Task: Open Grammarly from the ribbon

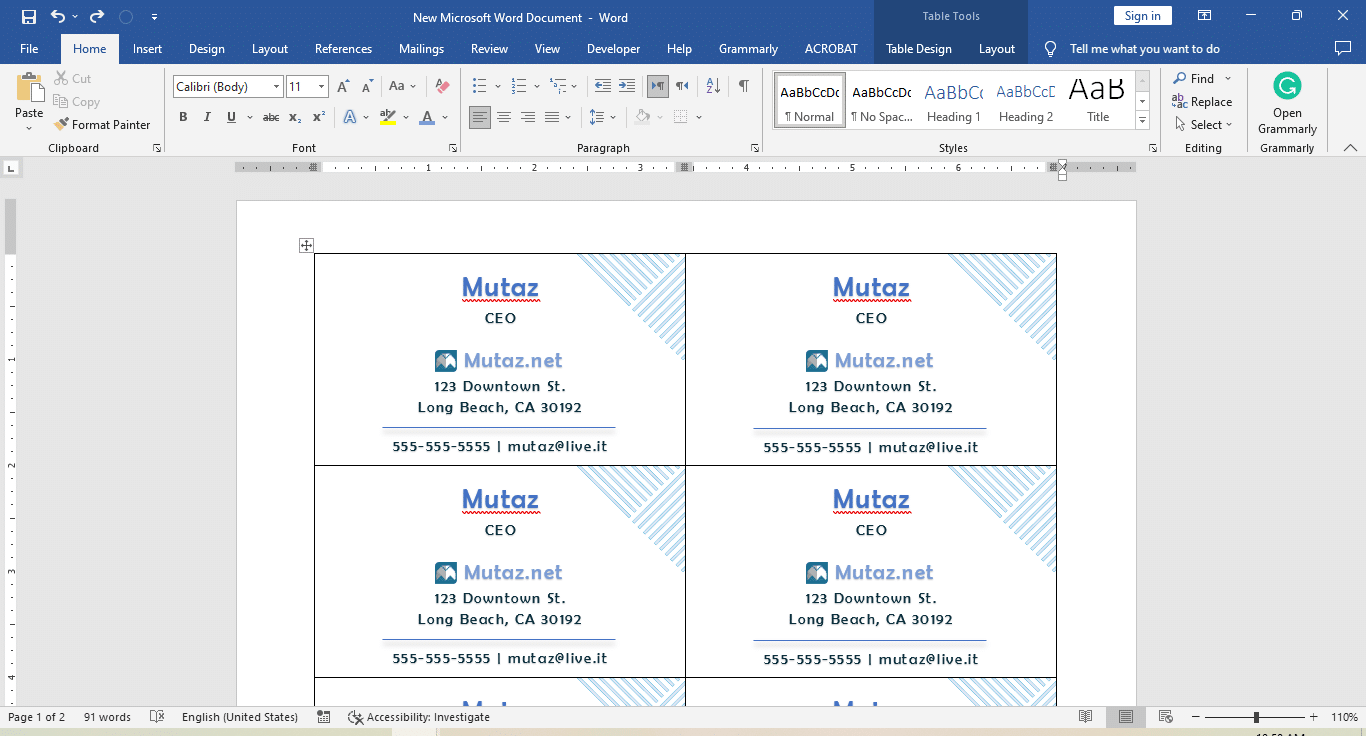Action: [1287, 104]
